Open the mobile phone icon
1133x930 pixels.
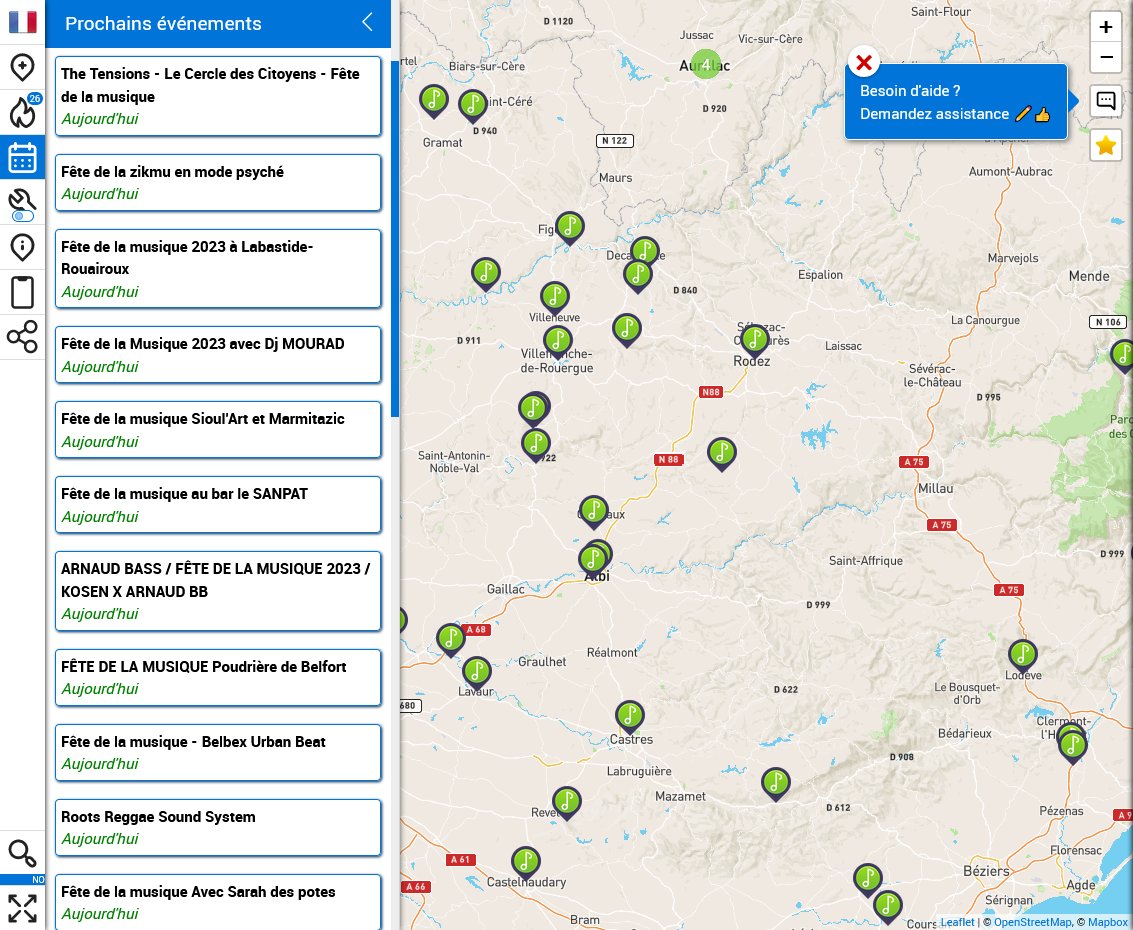(x=22, y=292)
